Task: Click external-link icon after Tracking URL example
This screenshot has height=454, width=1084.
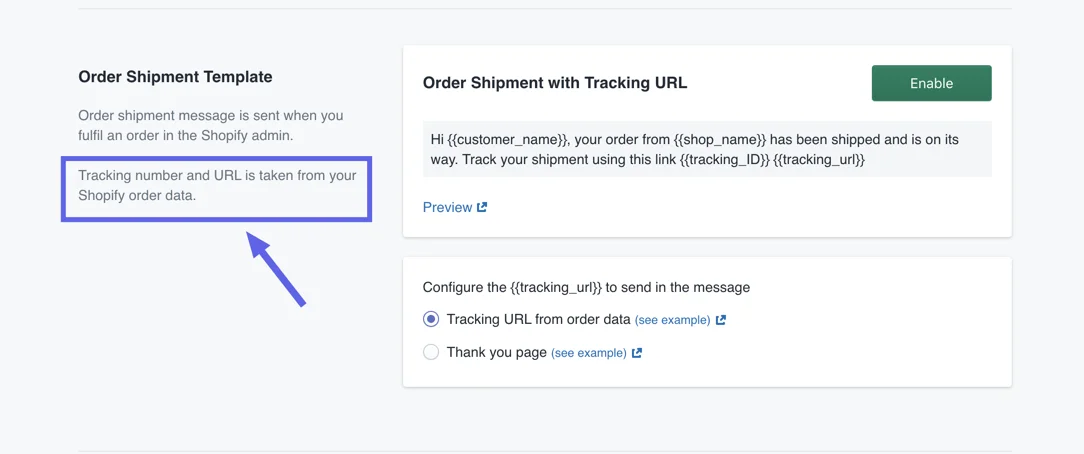Action: tap(721, 320)
